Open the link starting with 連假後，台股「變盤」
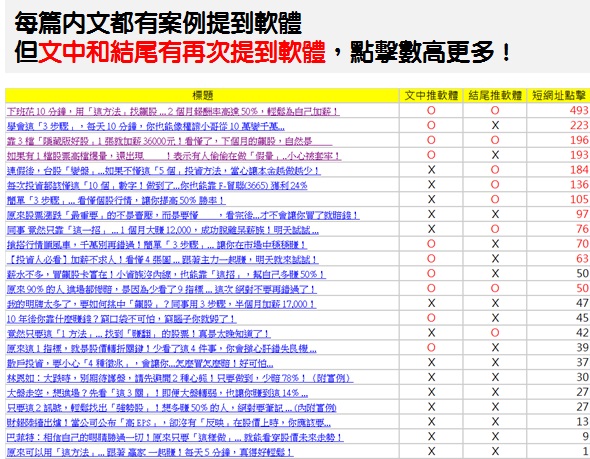This screenshot has height=459, width=590. click(163, 171)
